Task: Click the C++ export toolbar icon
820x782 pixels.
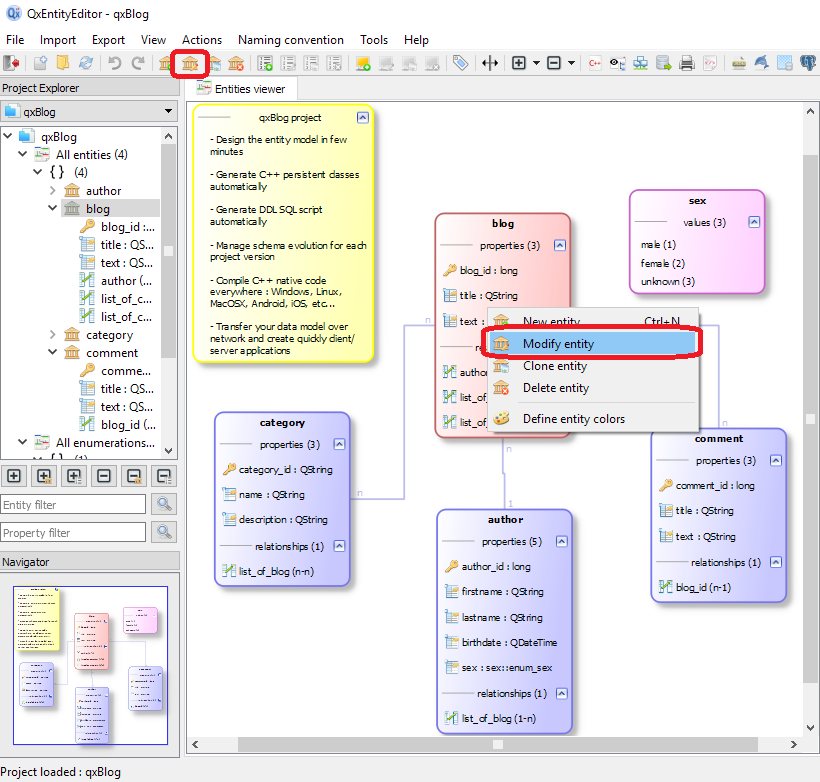Action: tap(595, 63)
